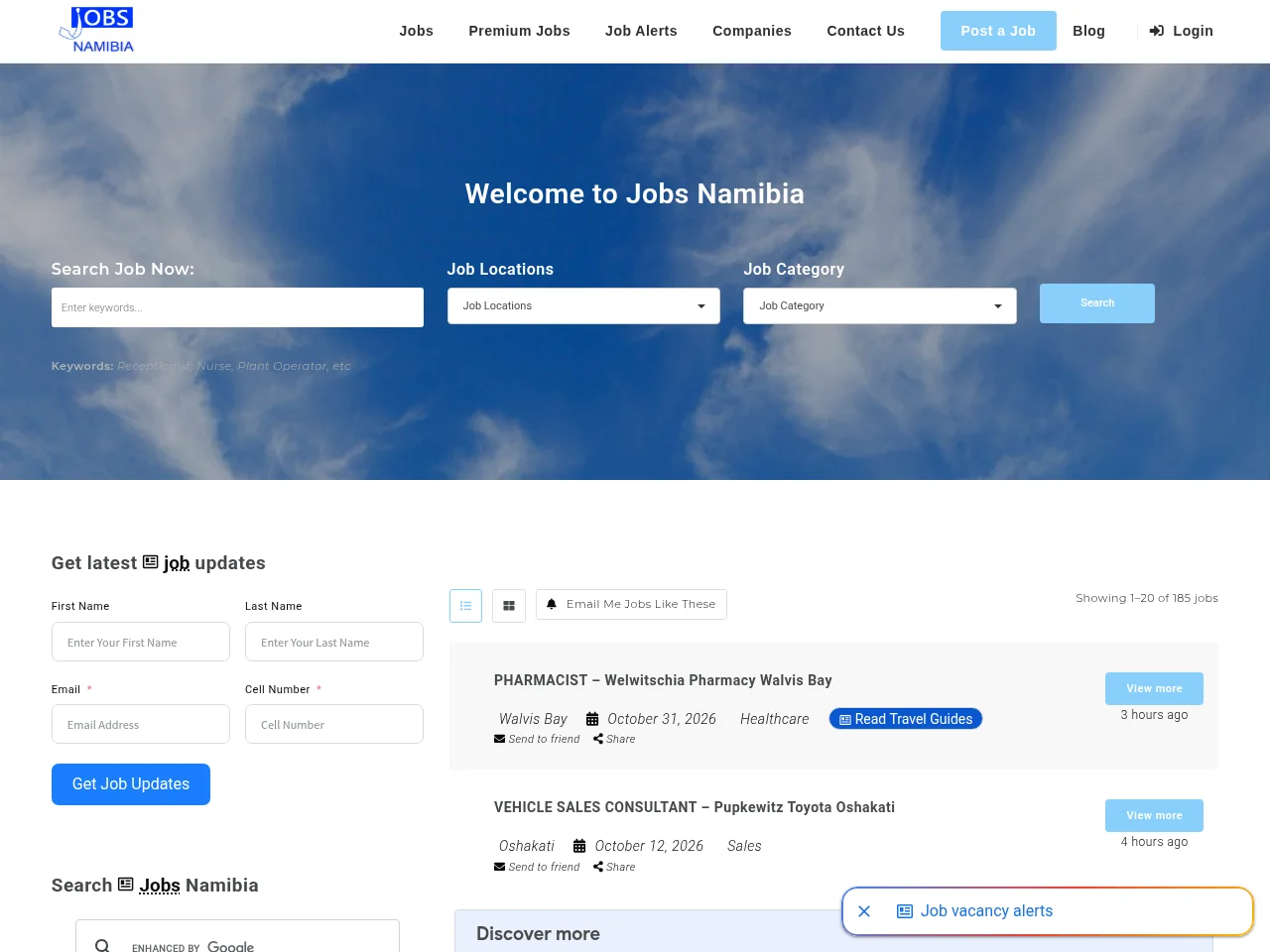1270x952 pixels.
Task: Open the Jobs menu item
Action: (417, 31)
